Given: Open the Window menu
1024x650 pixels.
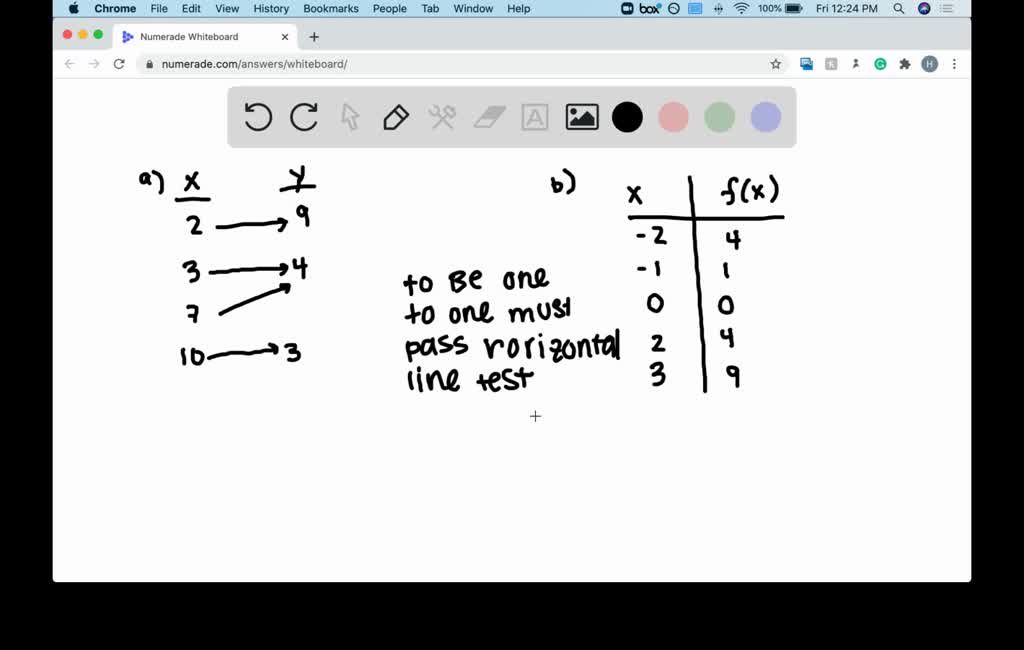Looking at the screenshot, I should coord(472,8).
